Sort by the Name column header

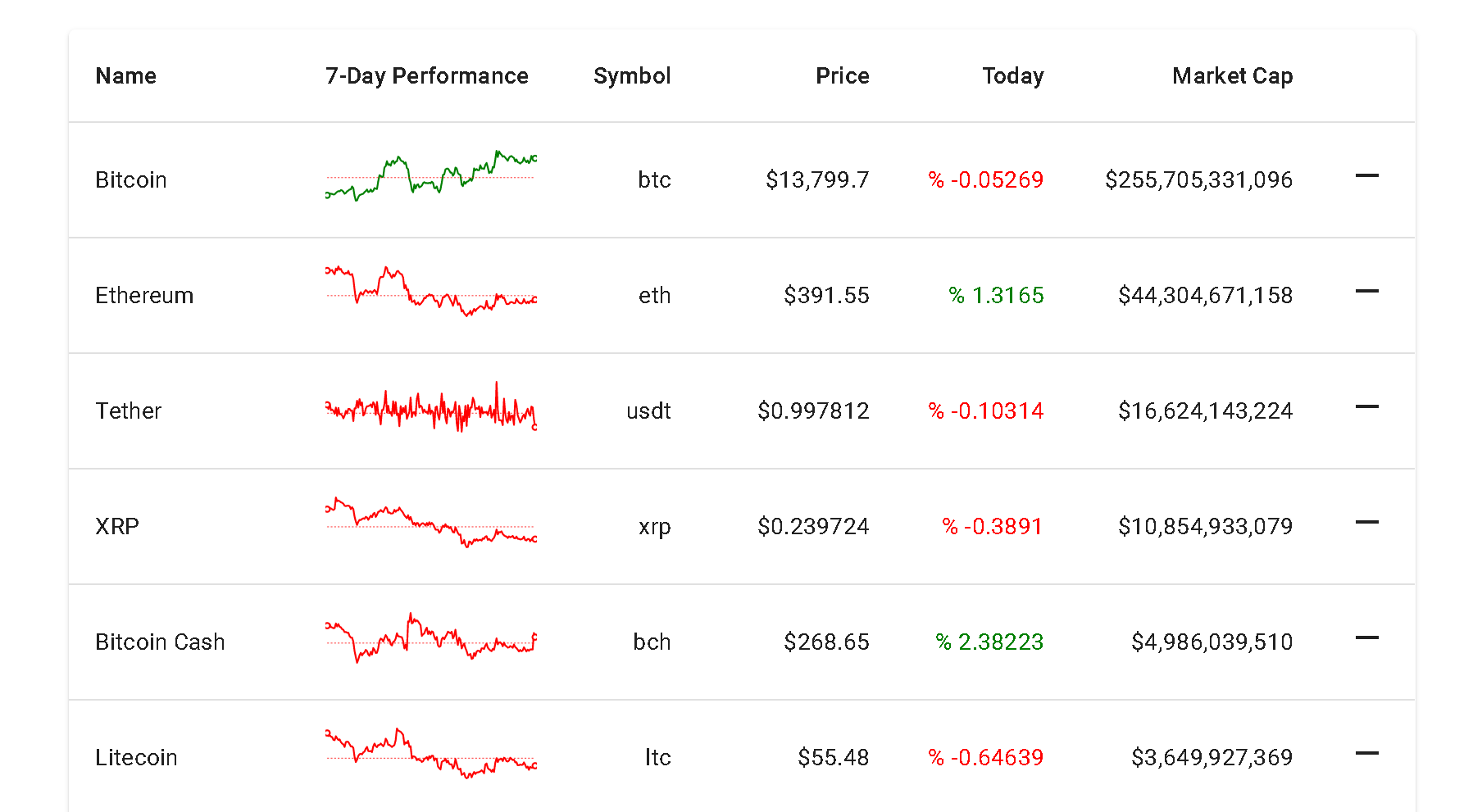(x=125, y=76)
